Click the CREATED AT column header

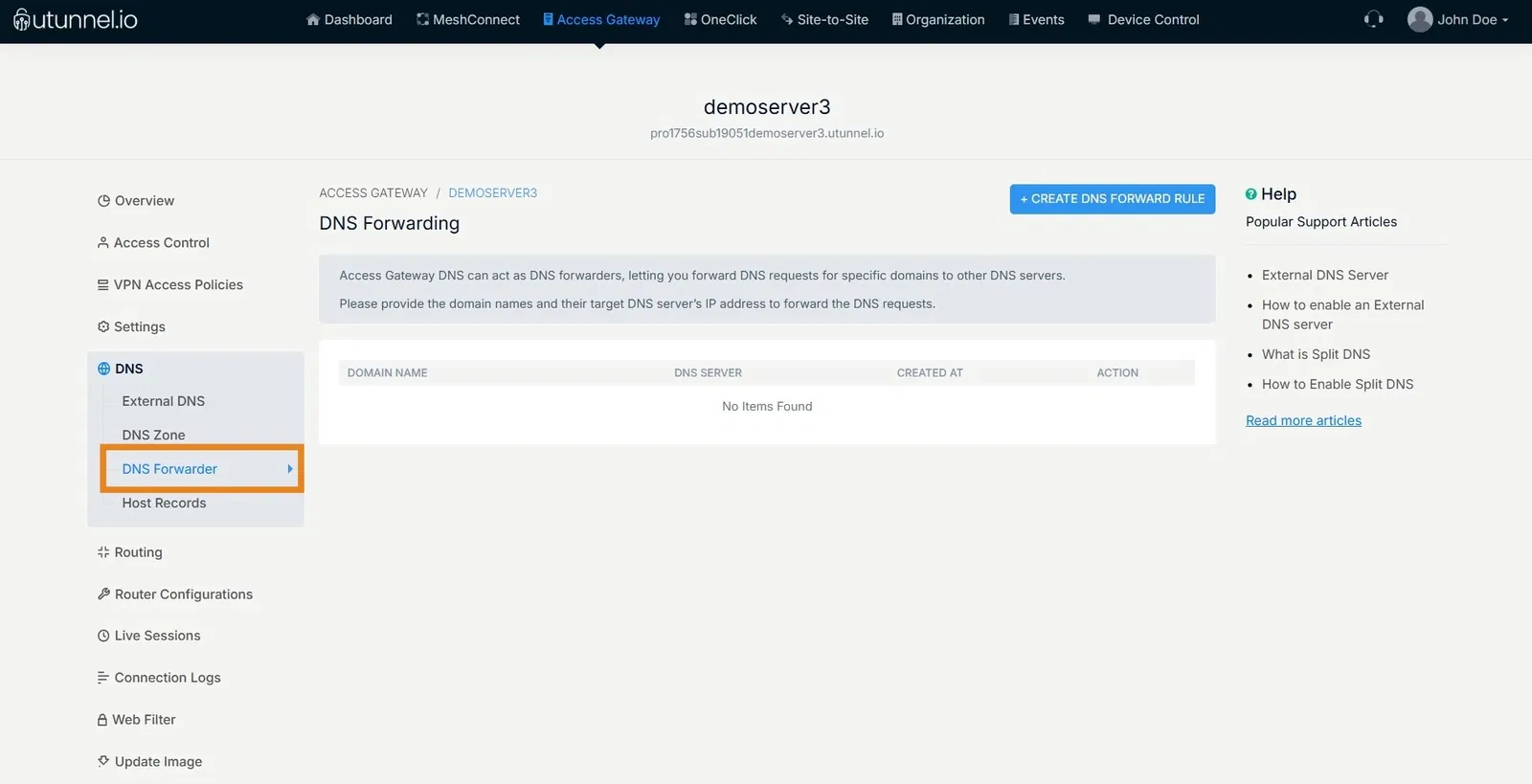(x=930, y=373)
